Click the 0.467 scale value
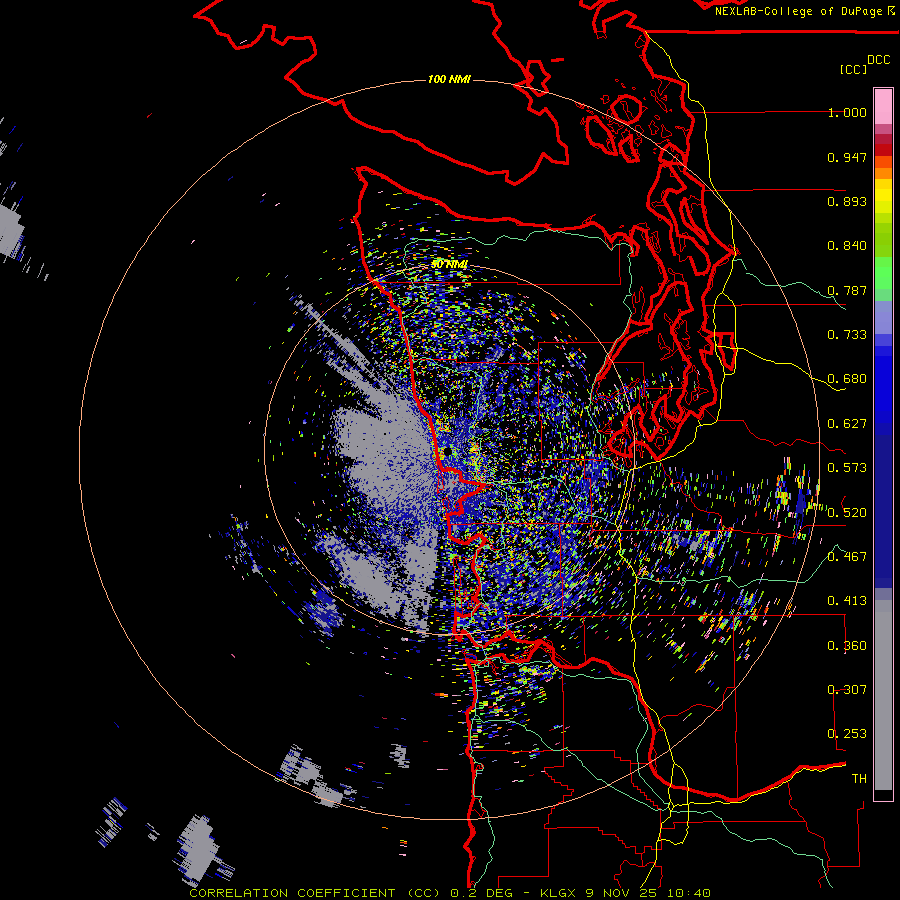This screenshot has height=900, width=900. pos(847,556)
